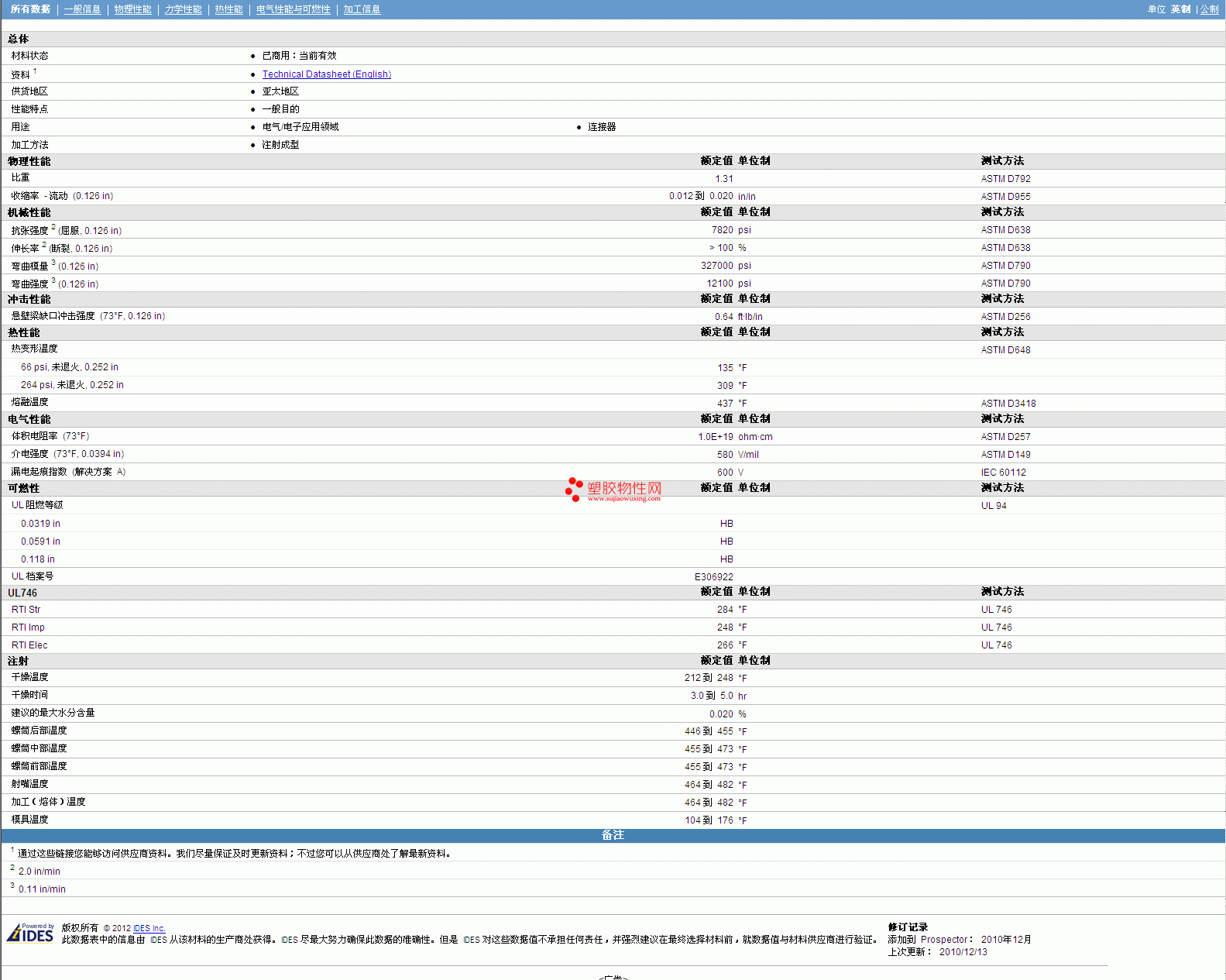1226x980 pixels.
Task: Click the Prospector link in revision record
Action: (943, 940)
